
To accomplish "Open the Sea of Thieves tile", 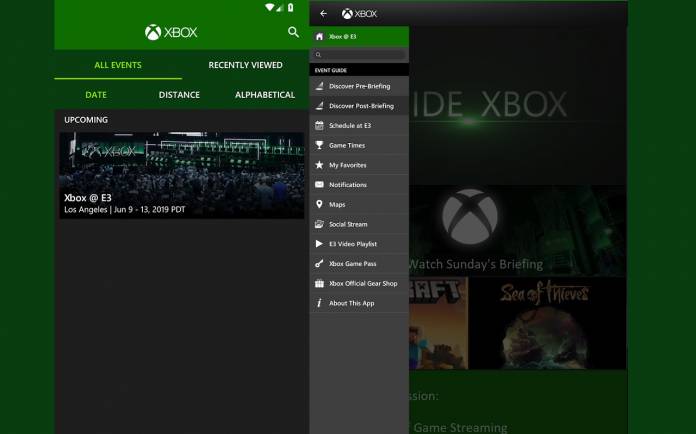I will coord(547,323).
